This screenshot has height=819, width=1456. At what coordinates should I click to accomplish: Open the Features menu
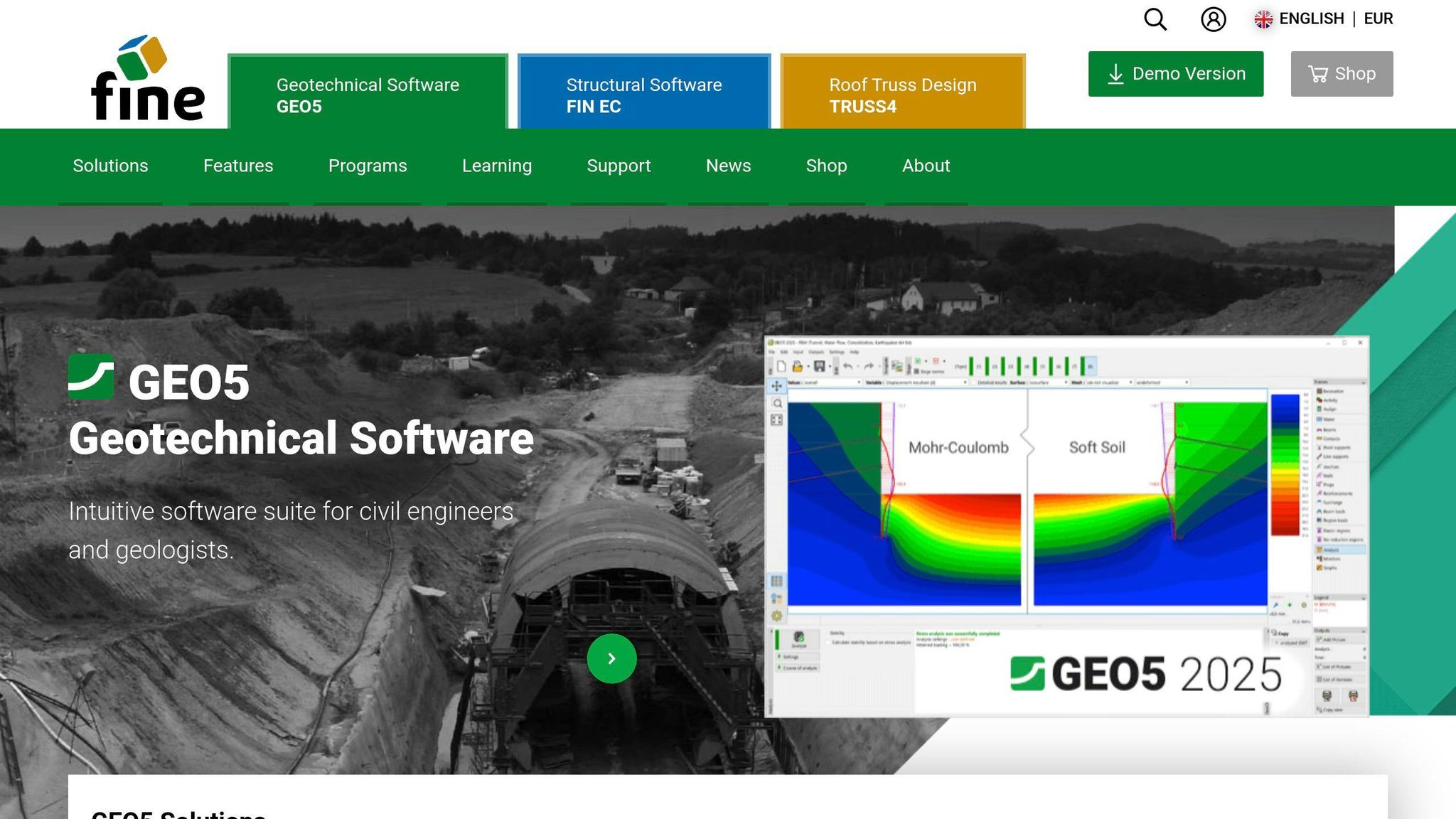pyautogui.click(x=238, y=166)
